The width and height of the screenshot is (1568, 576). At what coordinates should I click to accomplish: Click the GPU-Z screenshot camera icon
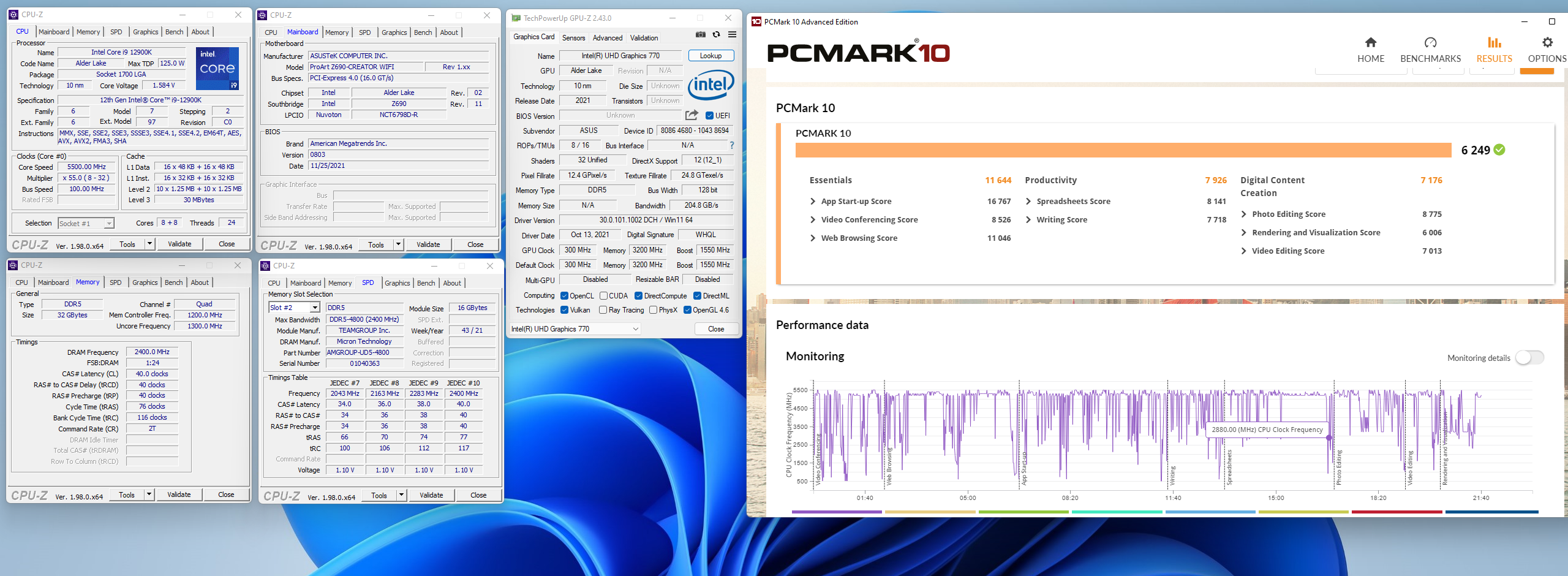pos(701,35)
